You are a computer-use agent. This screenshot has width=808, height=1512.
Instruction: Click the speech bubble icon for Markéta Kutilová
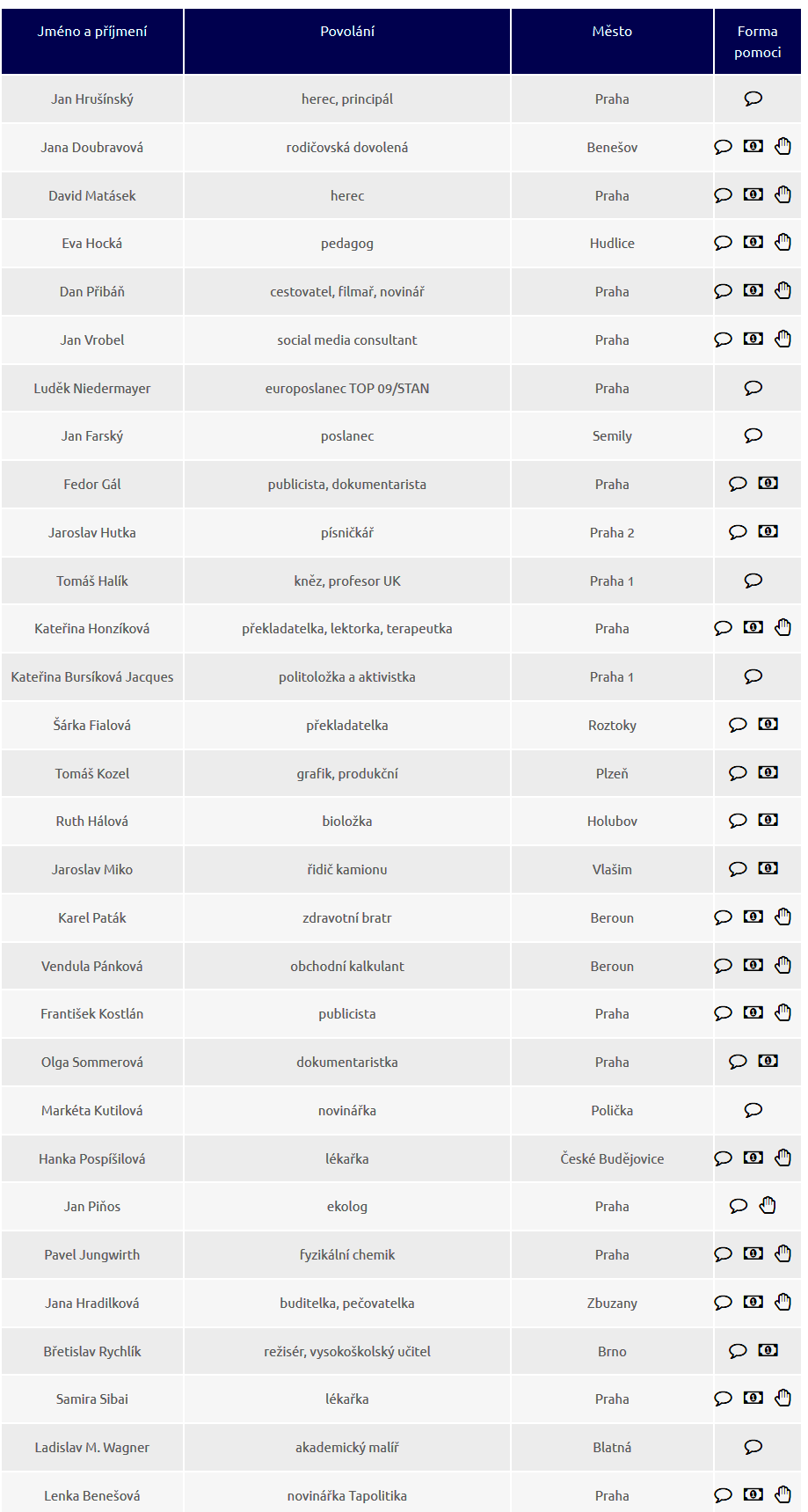click(753, 1110)
